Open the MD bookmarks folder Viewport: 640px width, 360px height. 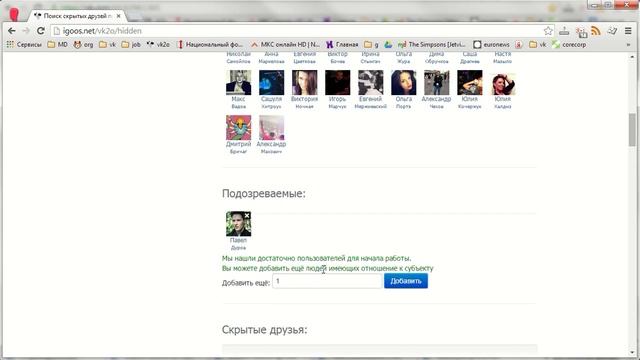click(x=58, y=44)
